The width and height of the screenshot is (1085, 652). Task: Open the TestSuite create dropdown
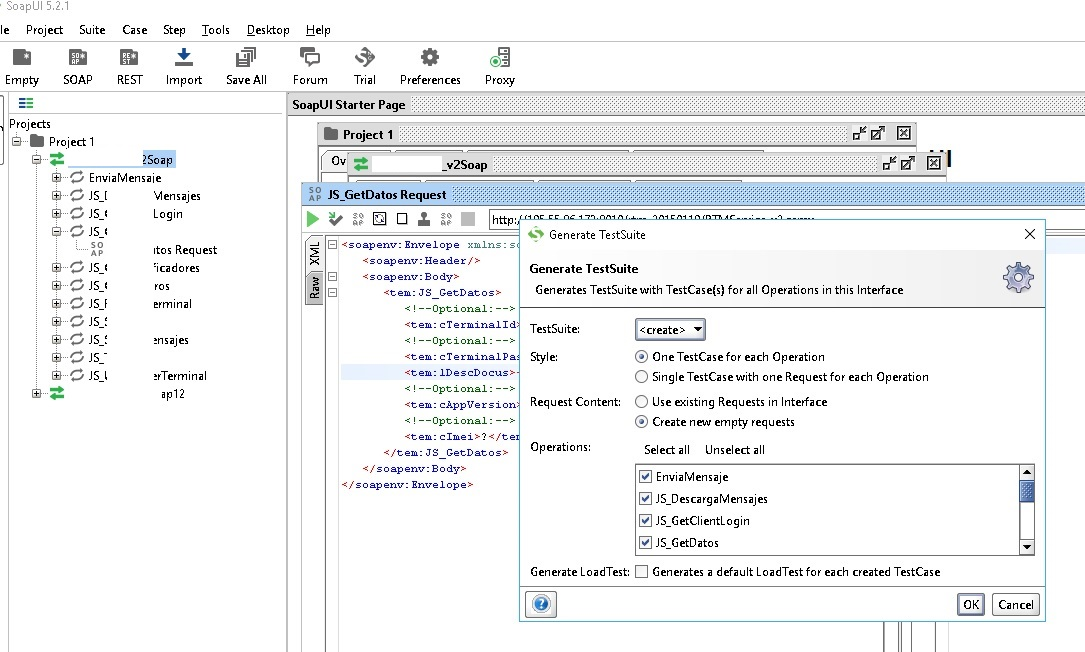(x=670, y=330)
